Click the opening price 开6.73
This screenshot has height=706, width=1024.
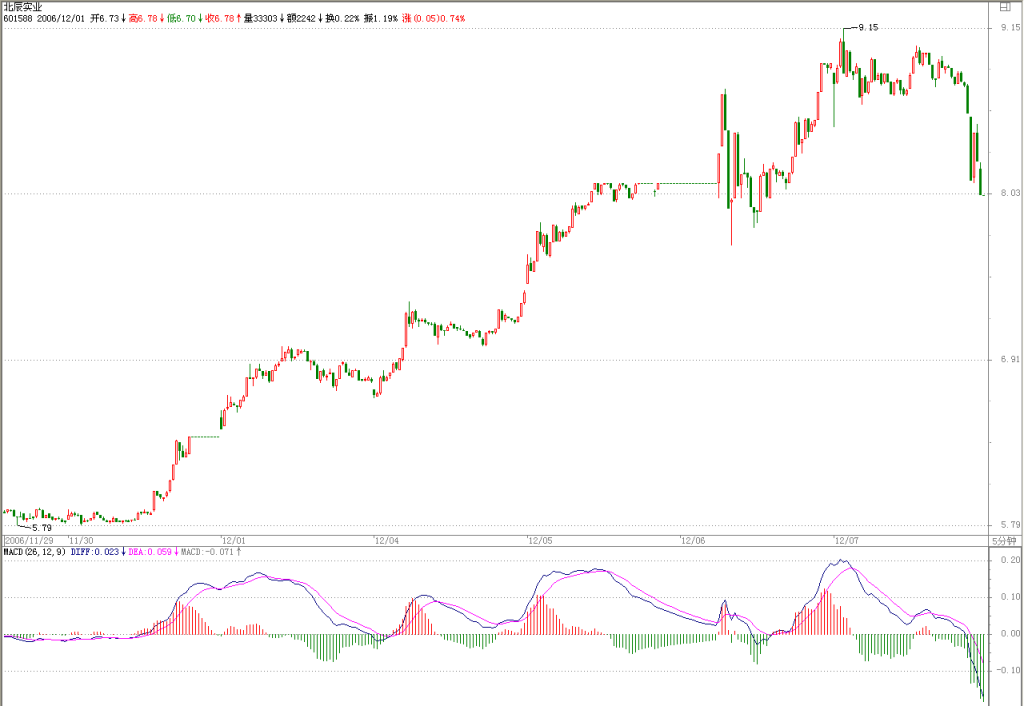click(x=104, y=18)
